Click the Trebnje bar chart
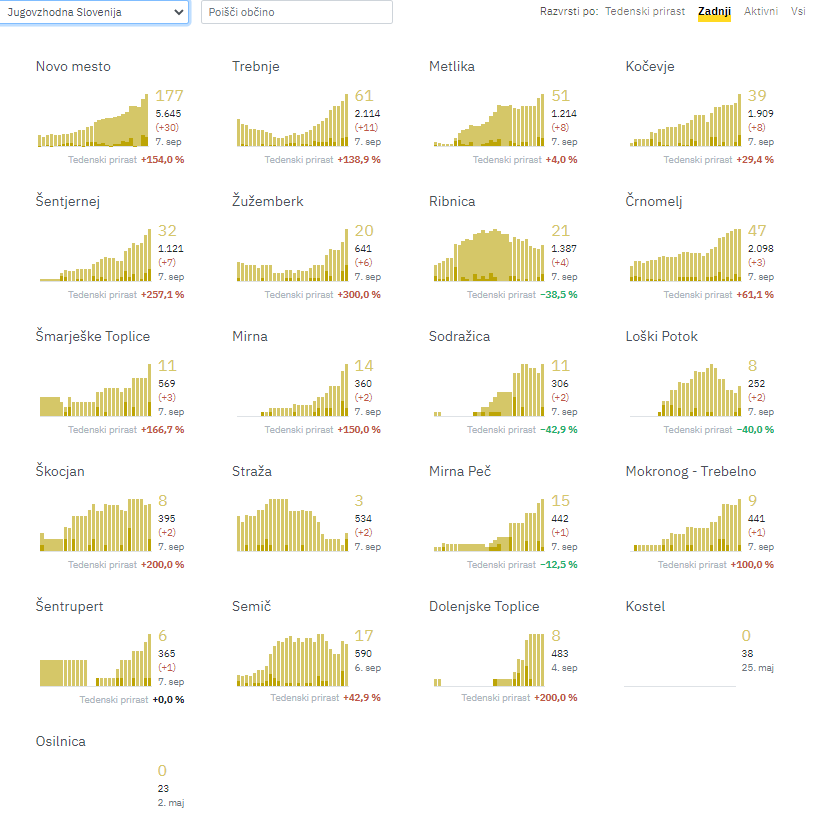 pyautogui.click(x=292, y=120)
